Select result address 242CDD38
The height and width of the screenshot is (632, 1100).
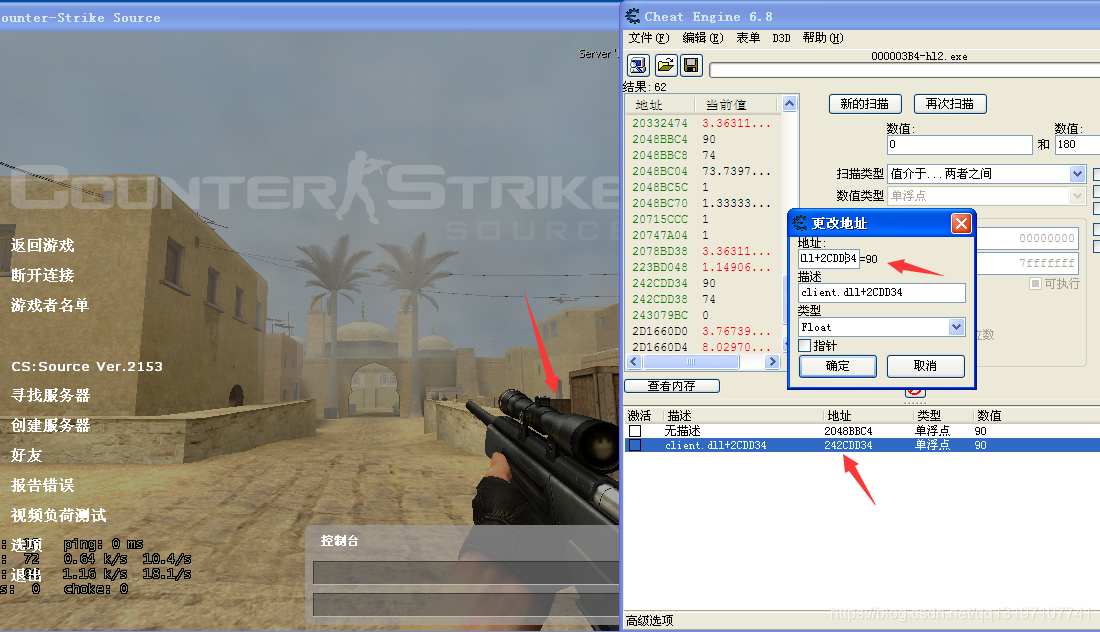tap(660, 300)
